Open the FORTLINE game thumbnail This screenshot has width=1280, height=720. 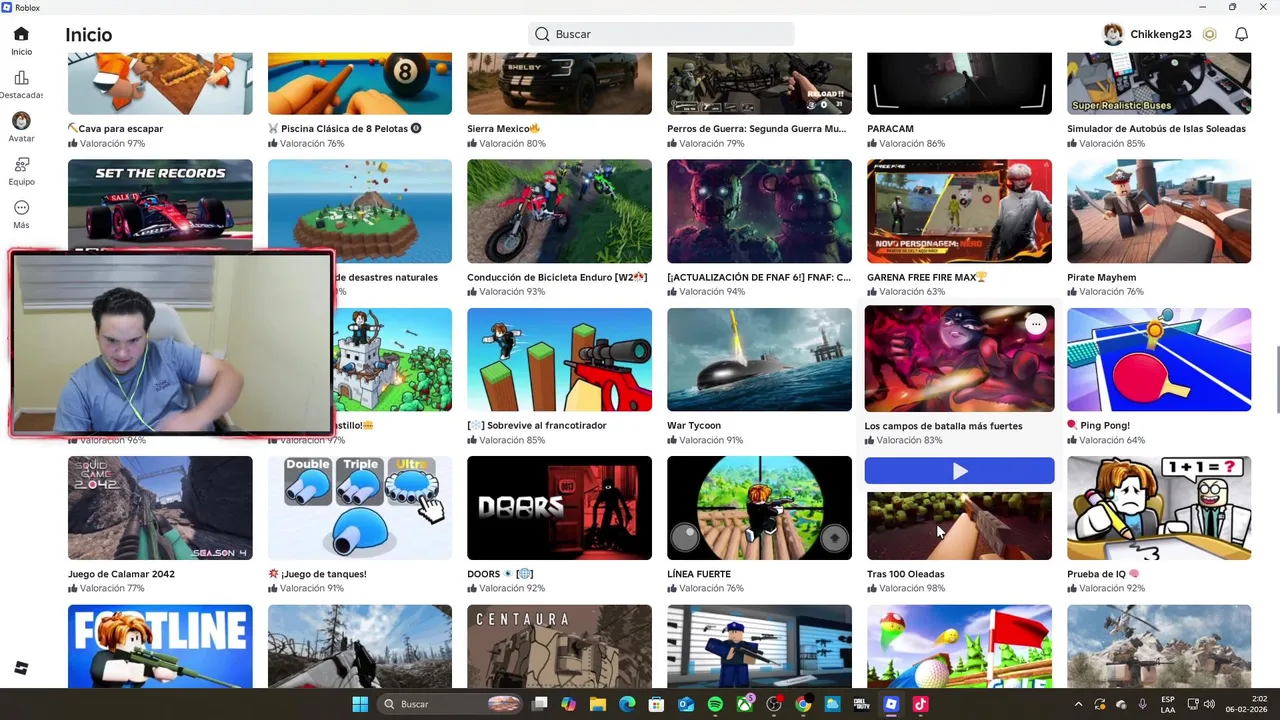click(x=160, y=646)
